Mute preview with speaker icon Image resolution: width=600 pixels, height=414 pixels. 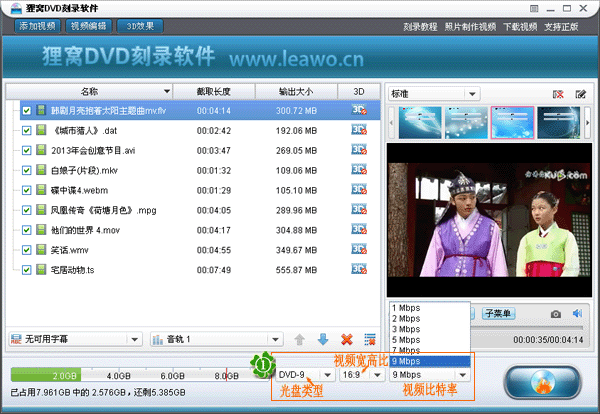click(577, 314)
